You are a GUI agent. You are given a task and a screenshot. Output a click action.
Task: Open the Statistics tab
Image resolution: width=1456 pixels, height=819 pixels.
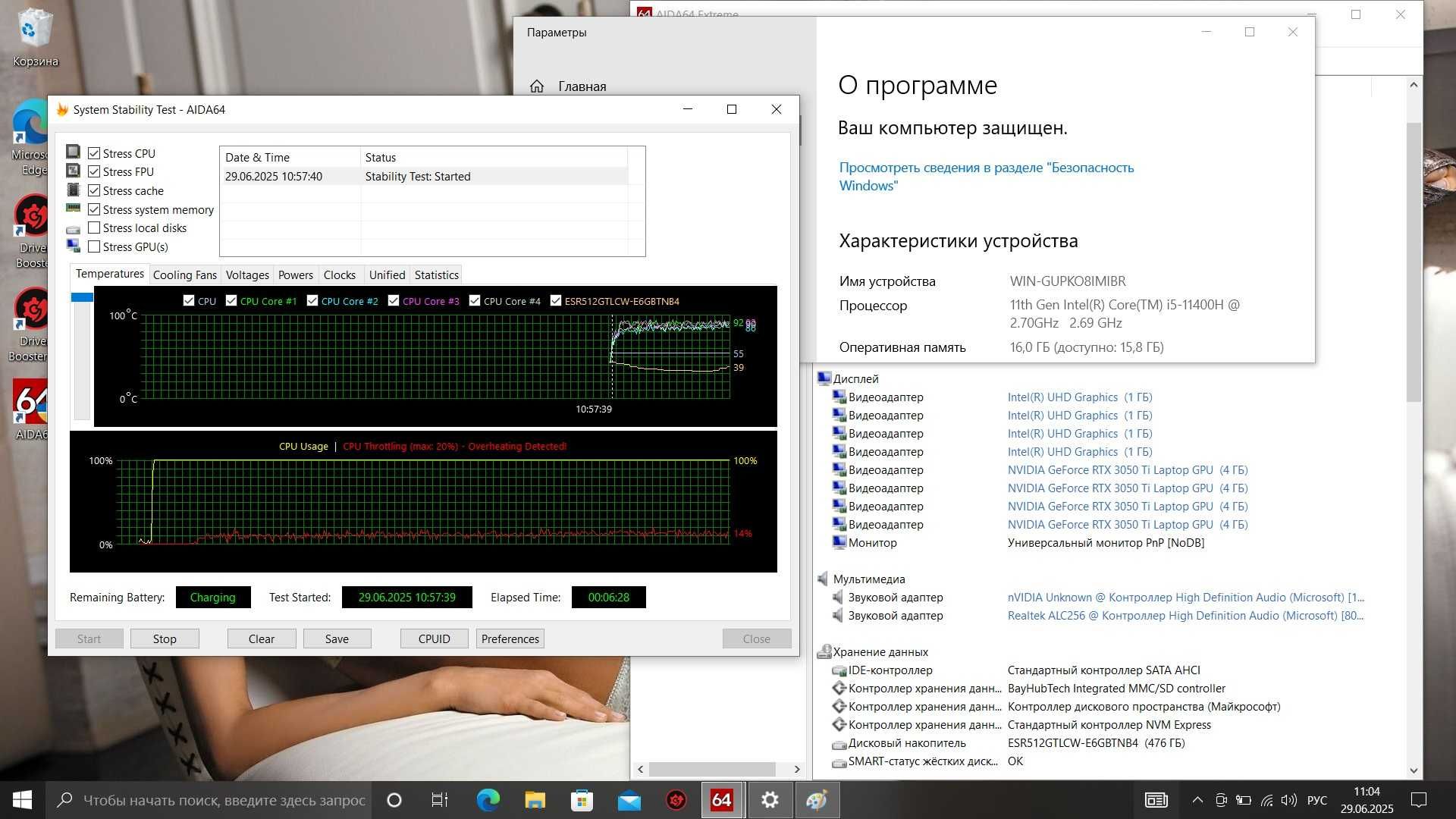point(436,275)
